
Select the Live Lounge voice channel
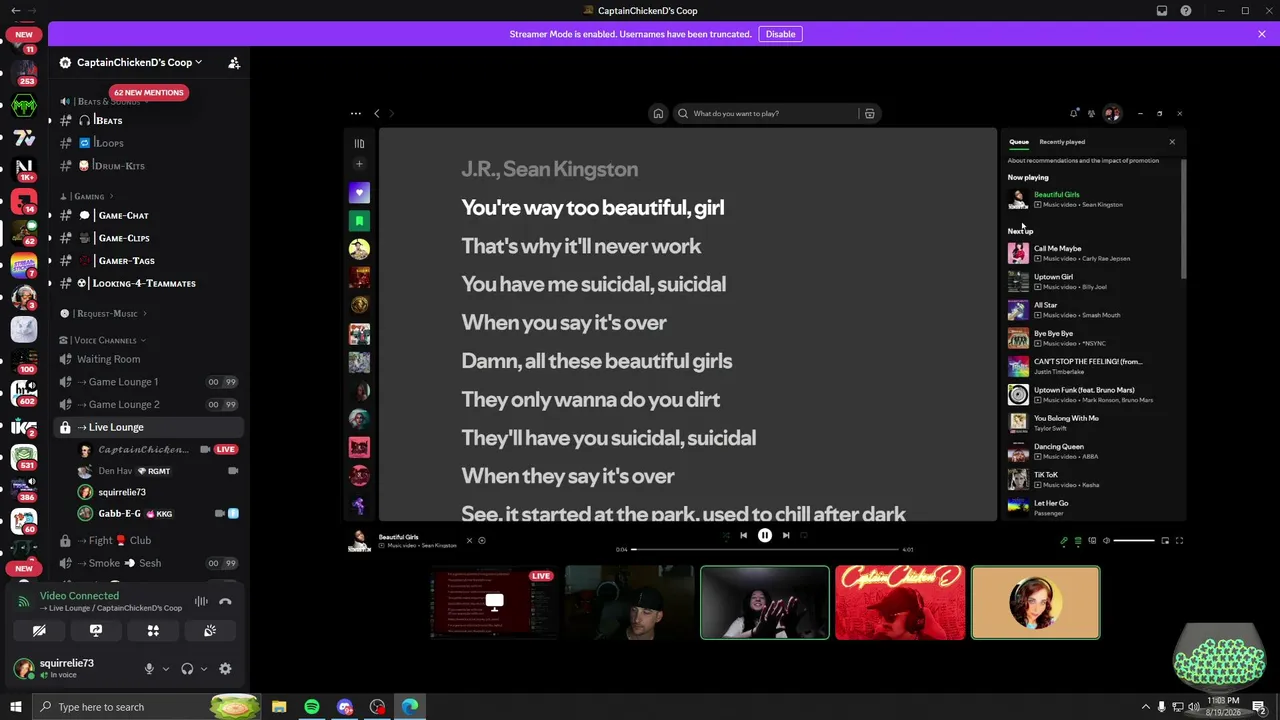(150, 427)
